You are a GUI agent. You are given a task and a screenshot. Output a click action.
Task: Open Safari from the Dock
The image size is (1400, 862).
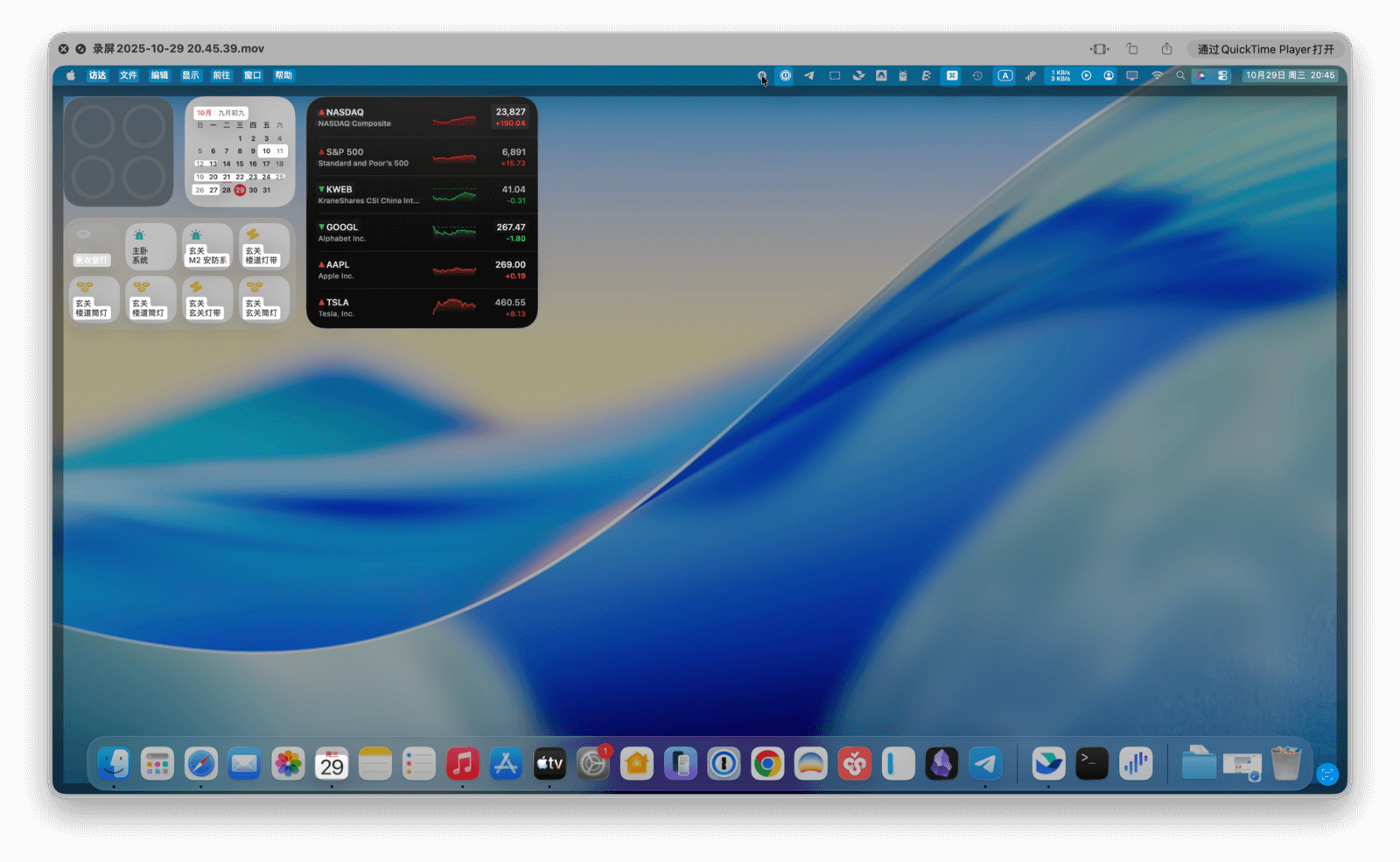(x=200, y=764)
